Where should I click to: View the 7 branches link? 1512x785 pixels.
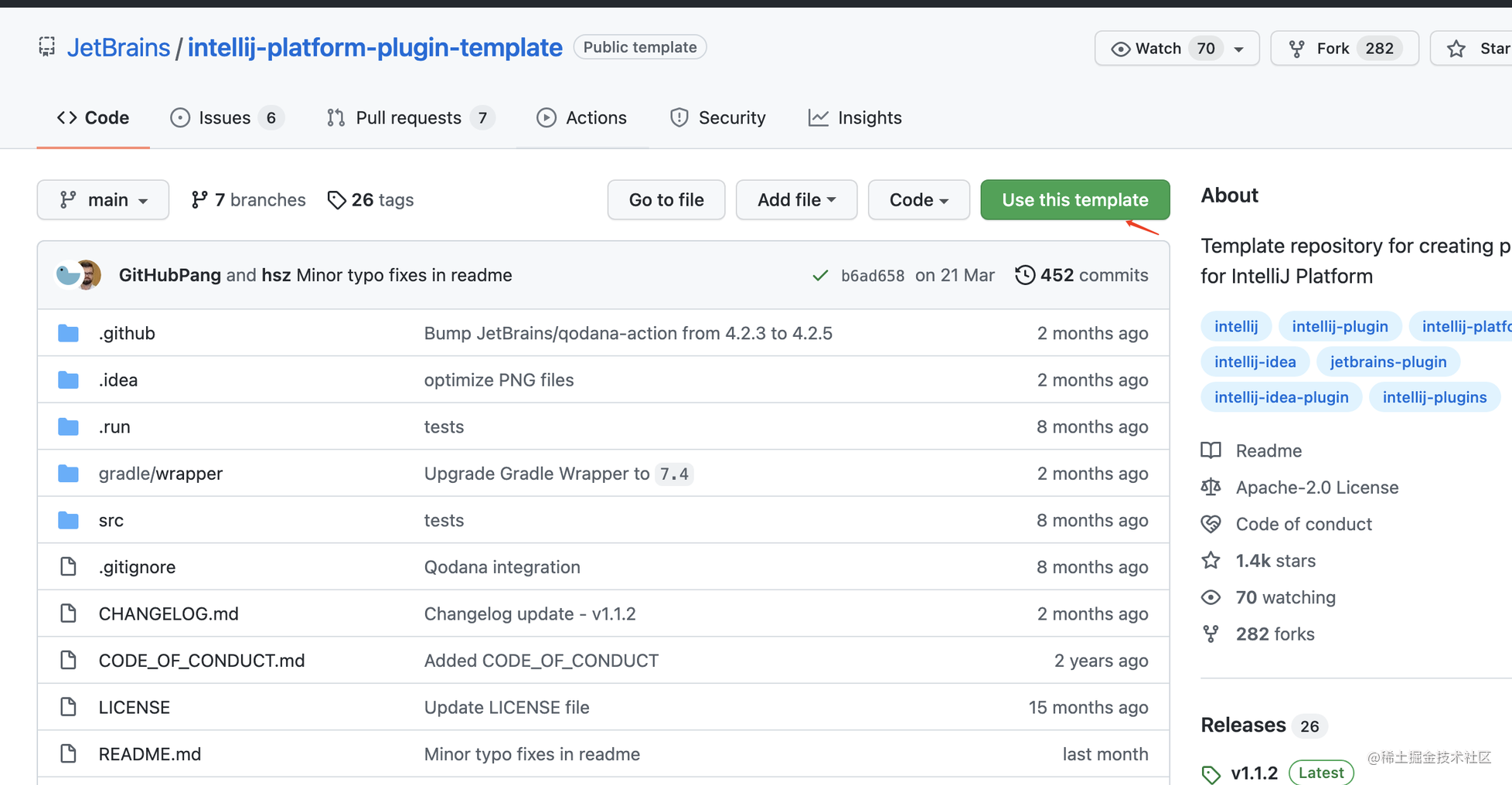(x=248, y=200)
